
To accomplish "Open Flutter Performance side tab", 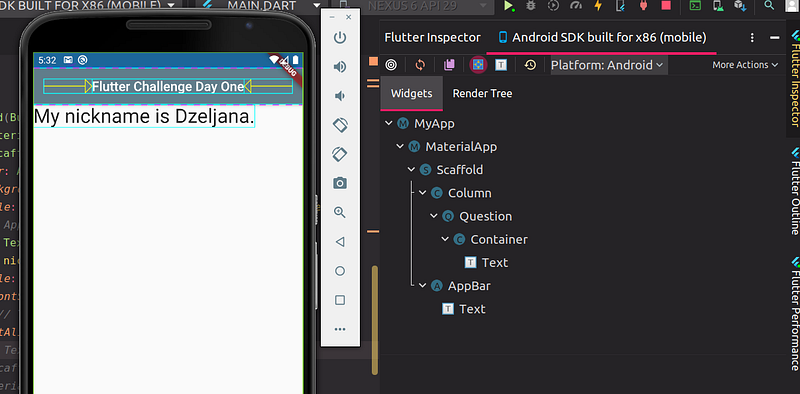I will click(794, 314).
